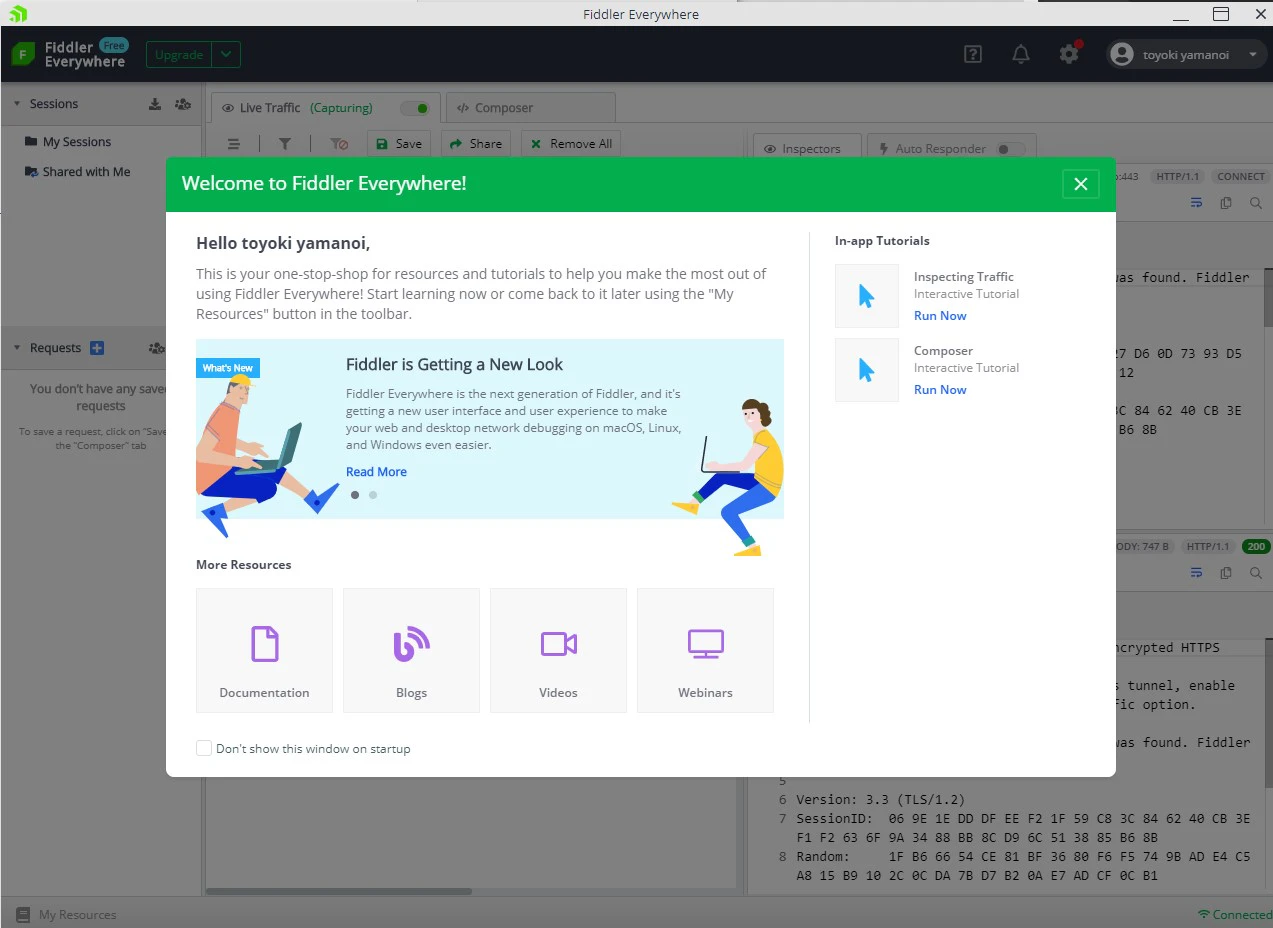Click the 200 status badge

click(1255, 547)
